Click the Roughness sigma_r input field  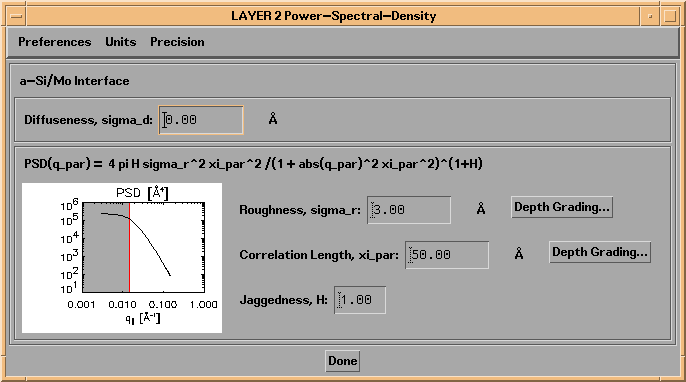[x=409, y=210]
